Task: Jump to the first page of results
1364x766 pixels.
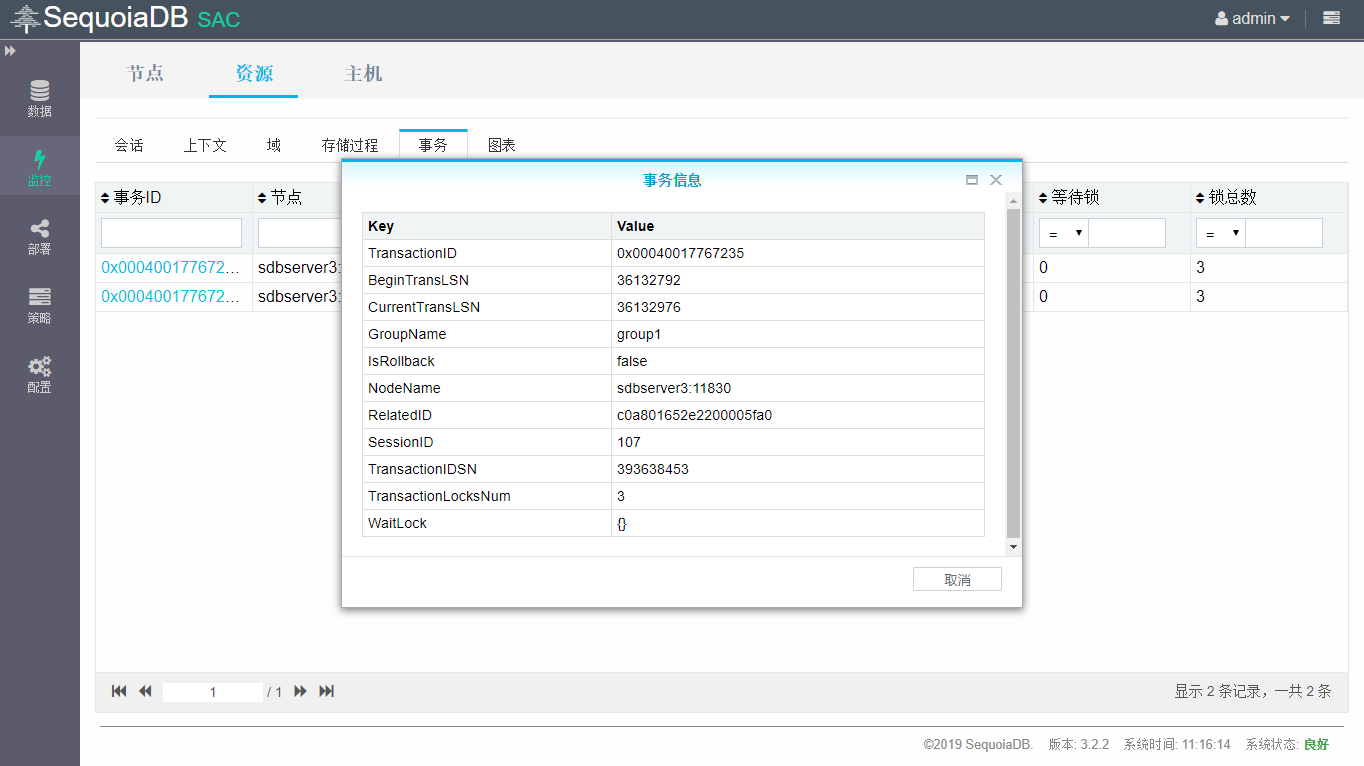Action: pos(119,691)
